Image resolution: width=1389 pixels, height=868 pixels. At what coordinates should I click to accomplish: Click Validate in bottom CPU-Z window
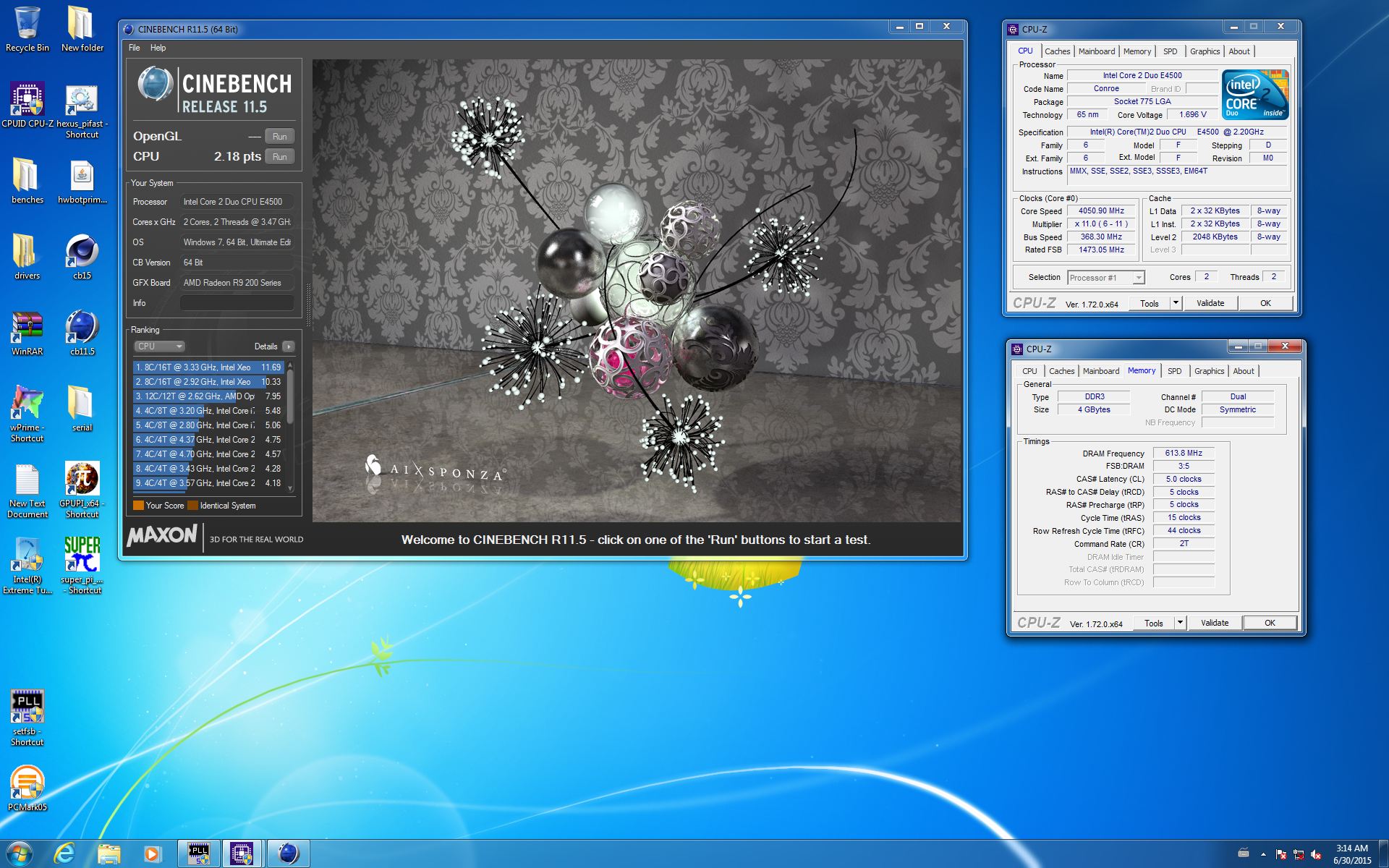coord(1215,624)
